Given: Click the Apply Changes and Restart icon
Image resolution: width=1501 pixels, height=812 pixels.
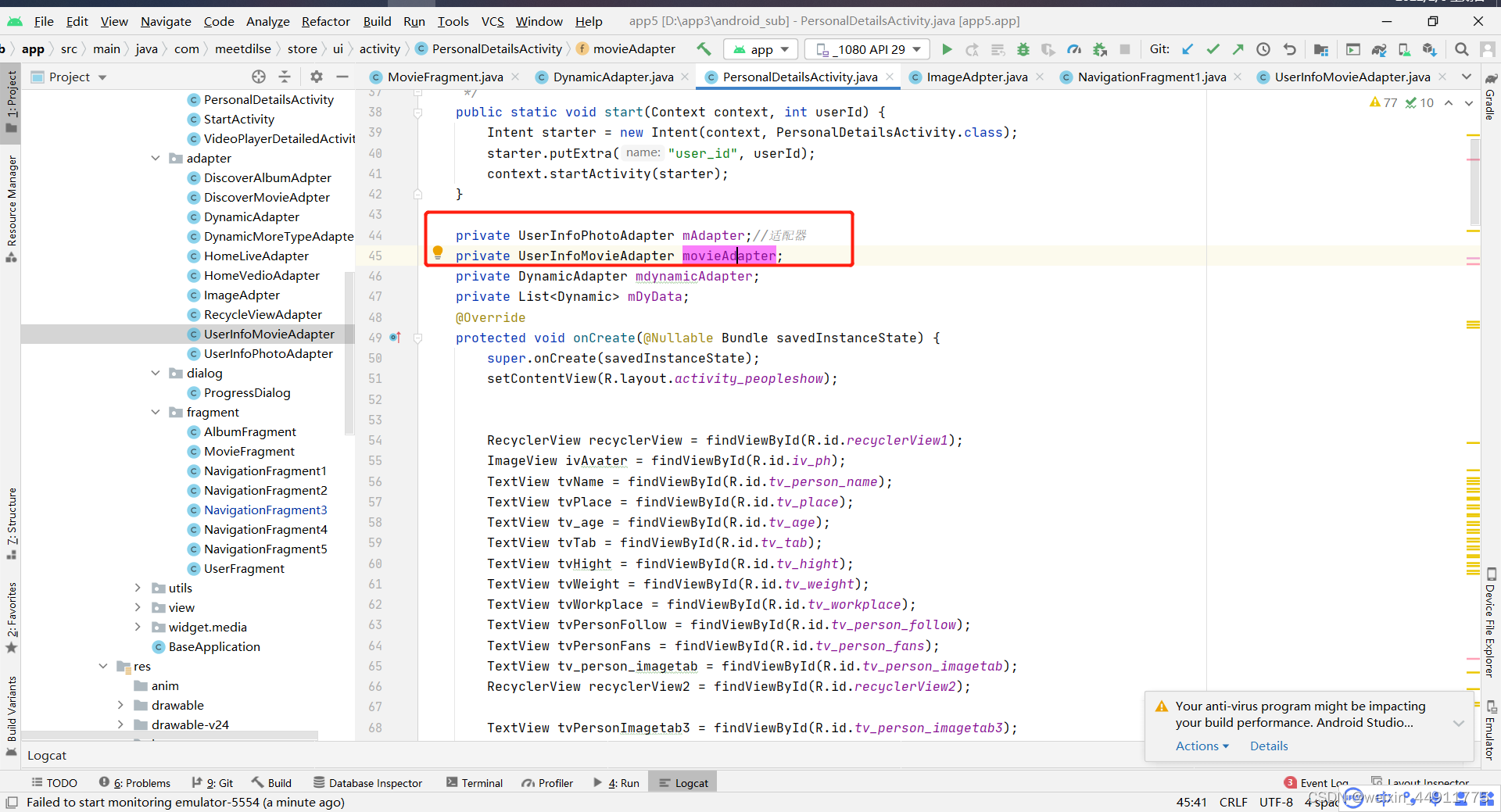Looking at the screenshot, I should pyautogui.click(x=972, y=49).
